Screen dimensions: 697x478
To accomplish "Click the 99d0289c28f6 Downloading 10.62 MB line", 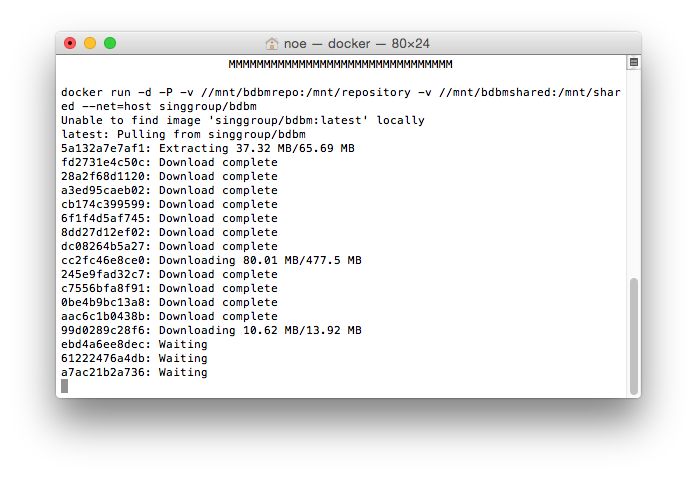I will [x=211, y=330].
